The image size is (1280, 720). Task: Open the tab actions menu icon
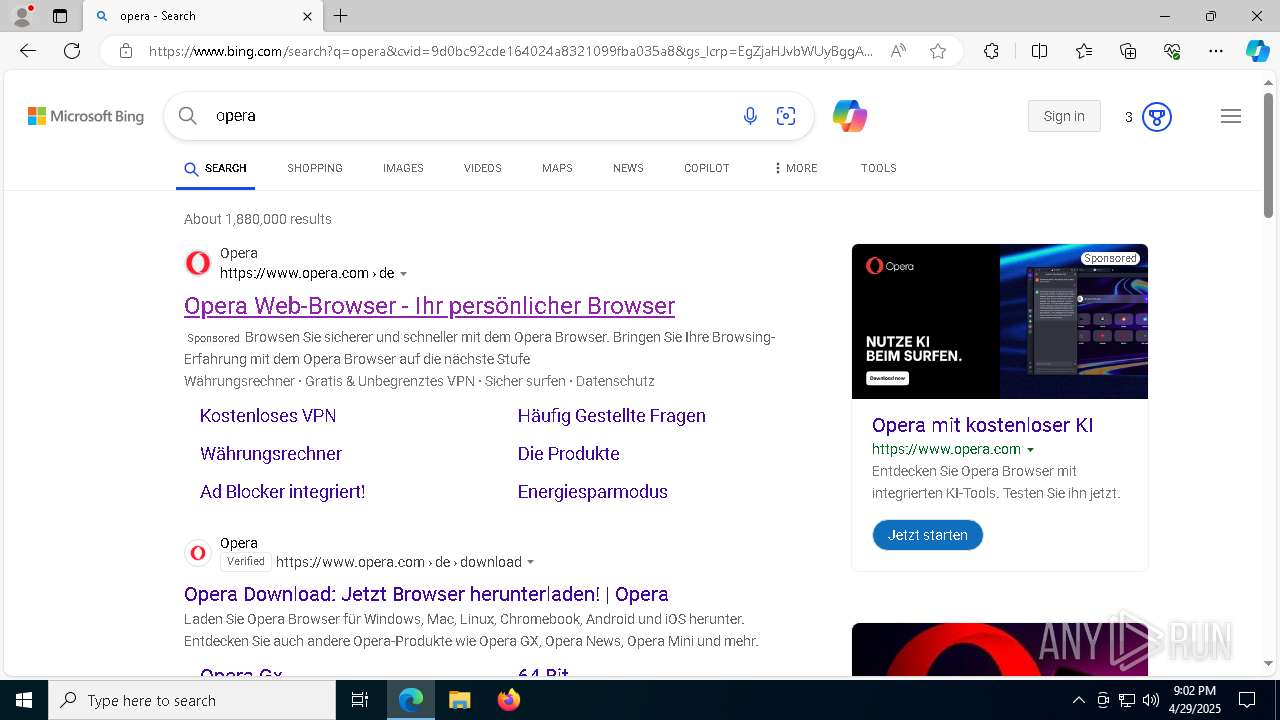60,16
